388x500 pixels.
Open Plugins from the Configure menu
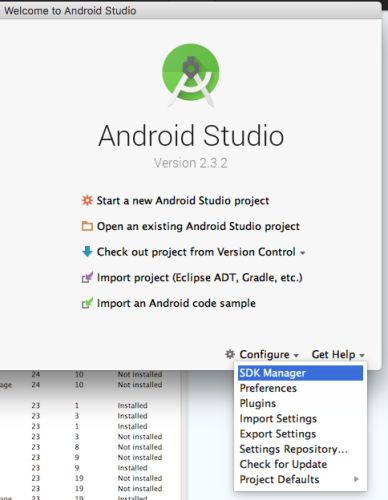tap(300, 403)
